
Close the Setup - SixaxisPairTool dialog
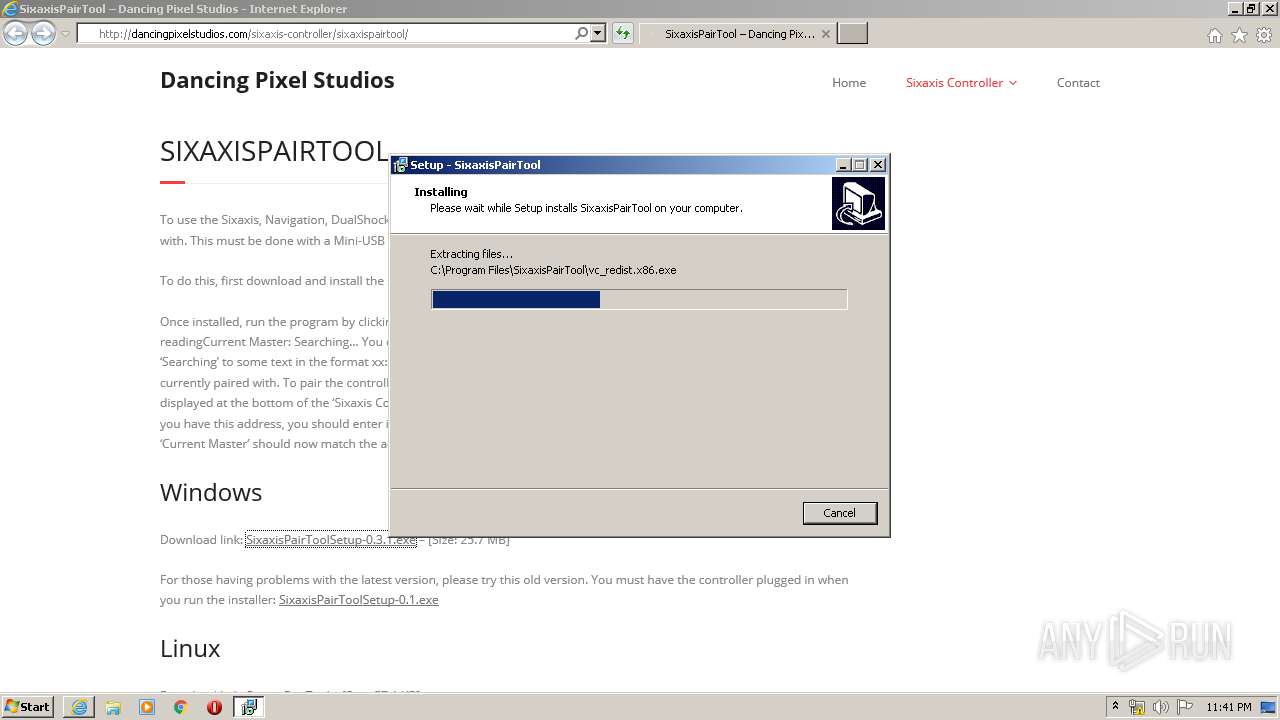coord(878,165)
